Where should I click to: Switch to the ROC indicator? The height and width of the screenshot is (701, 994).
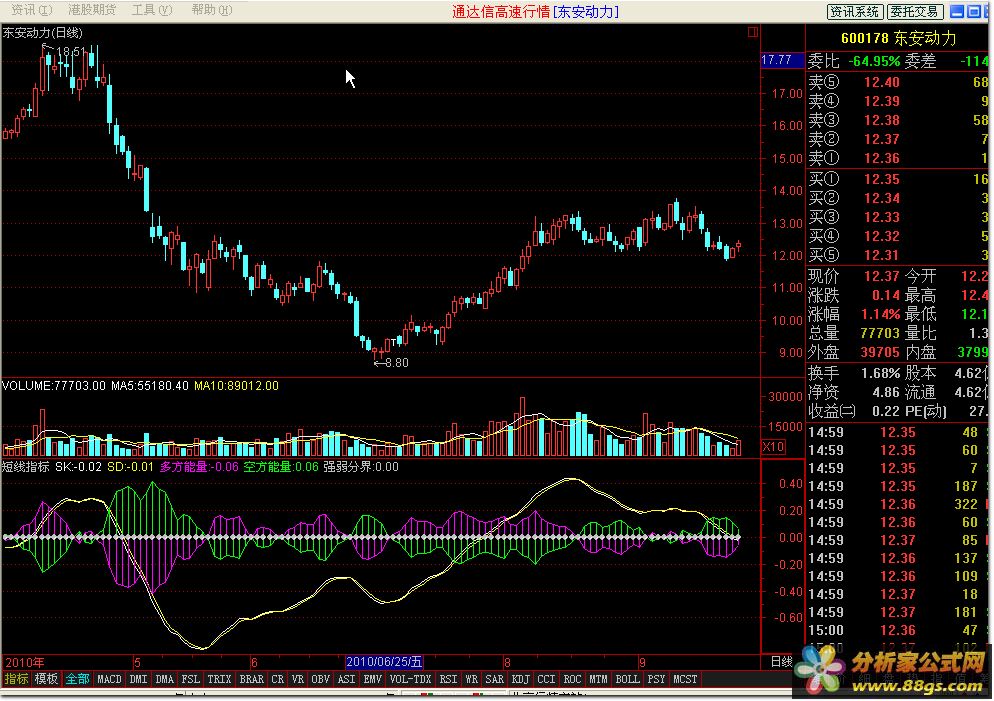pyautogui.click(x=572, y=679)
